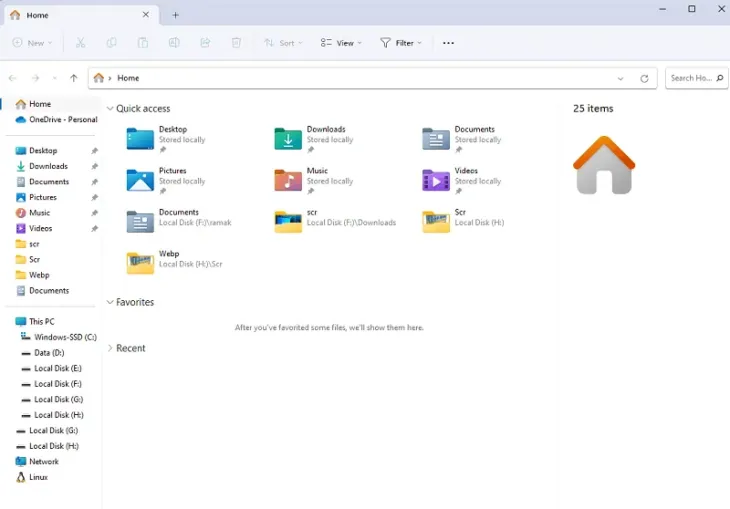Click the See more three-dots menu
730x509 pixels.
coord(448,43)
